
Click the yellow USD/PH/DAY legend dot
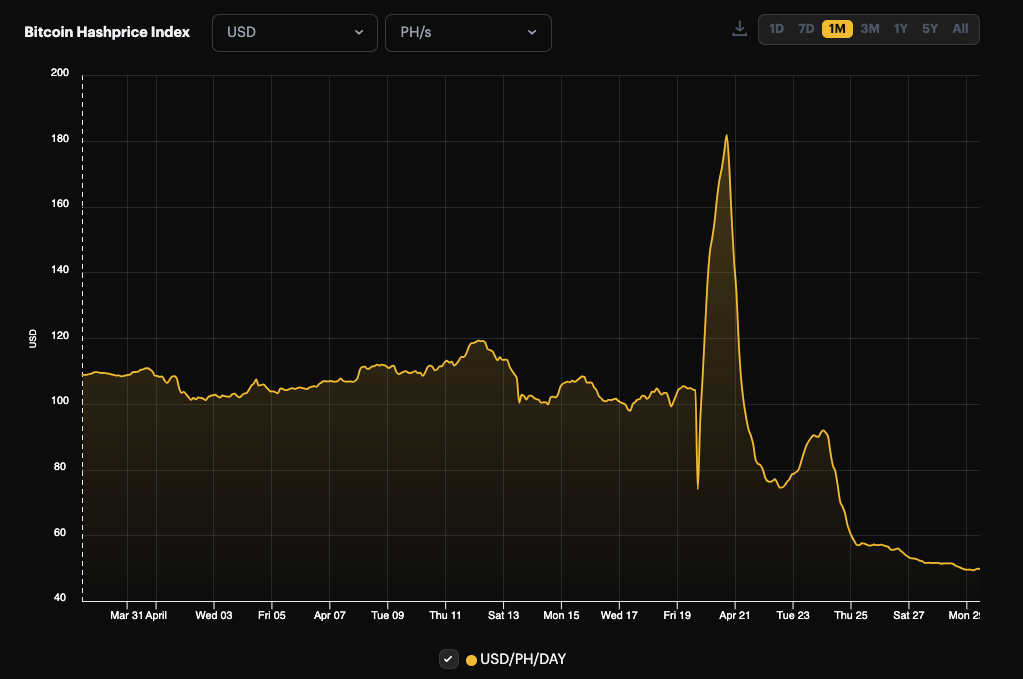pyautogui.click(x=470, y=659)
